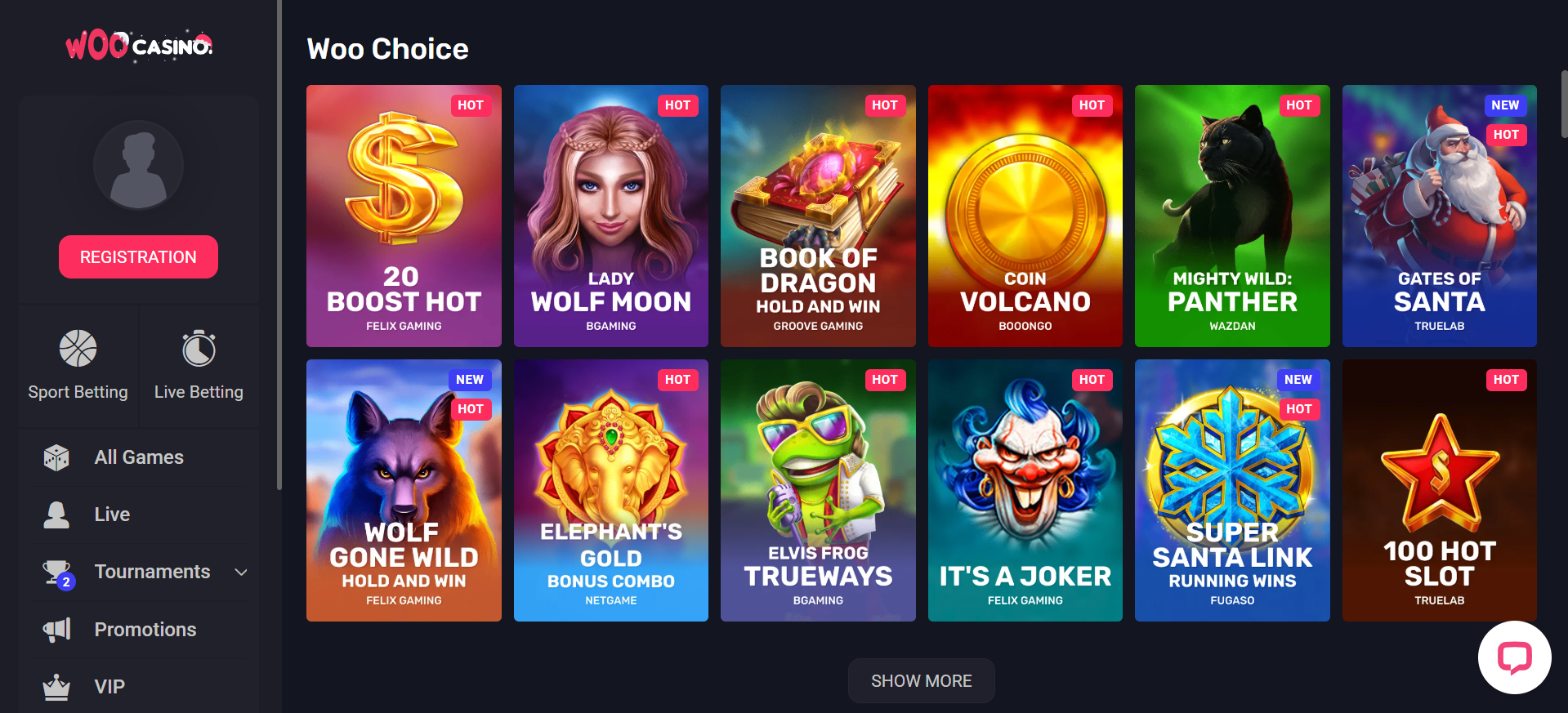The image size is (1568, 713).
Task: Open the live chat support bubble
Action: [1514, 657]
